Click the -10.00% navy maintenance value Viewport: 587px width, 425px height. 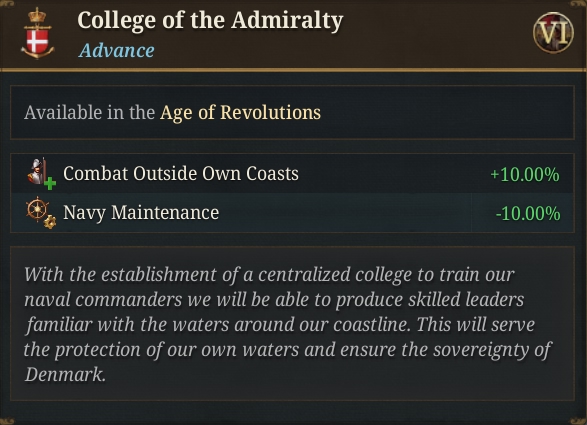[x=528, y=213]
